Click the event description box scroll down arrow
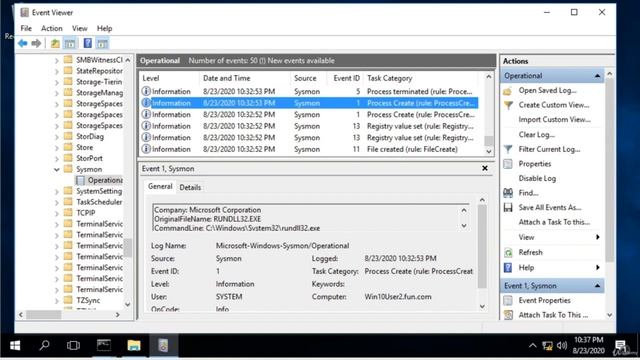640x360 pixels. point(464,226)
